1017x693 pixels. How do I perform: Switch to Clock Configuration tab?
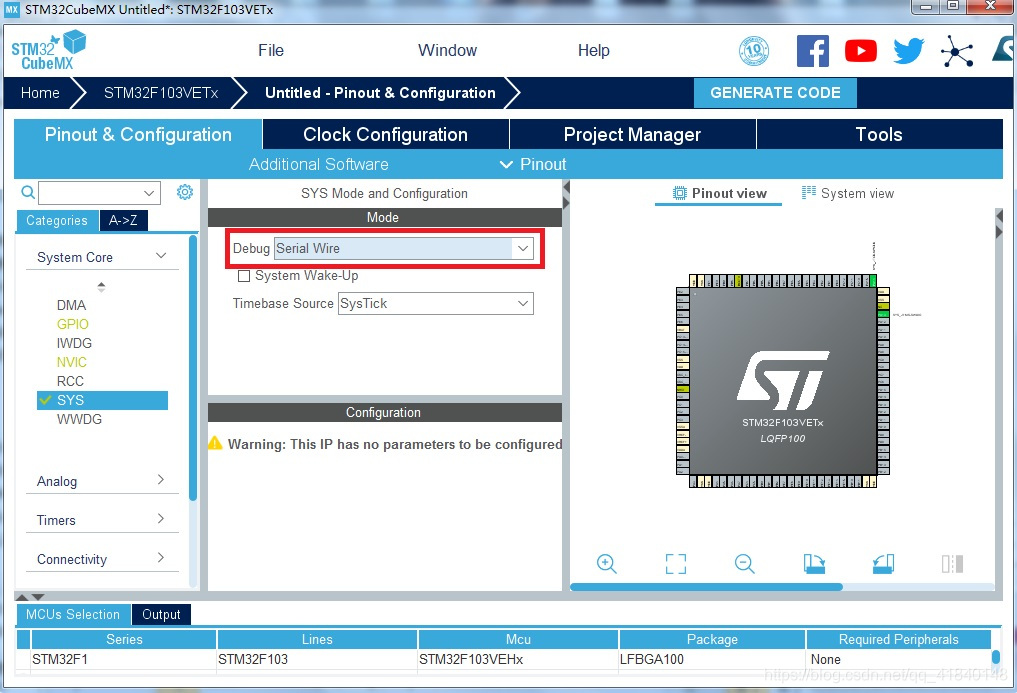(385, 134)
